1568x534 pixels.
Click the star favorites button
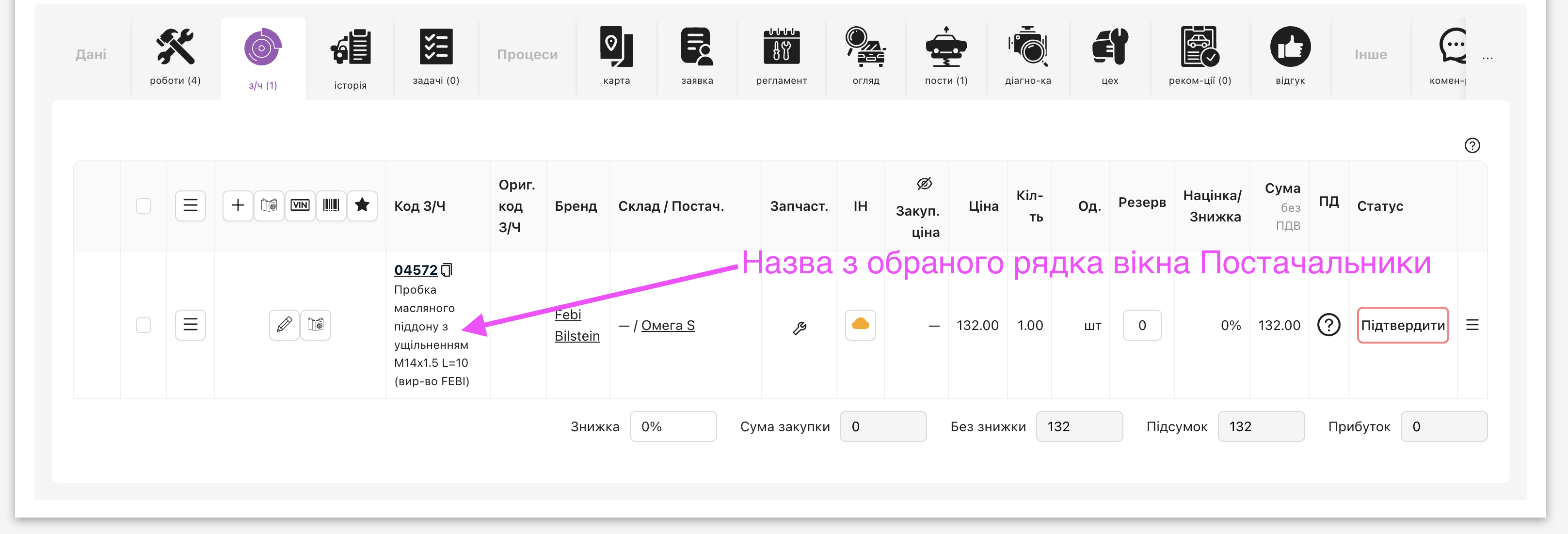pos(362,205)
